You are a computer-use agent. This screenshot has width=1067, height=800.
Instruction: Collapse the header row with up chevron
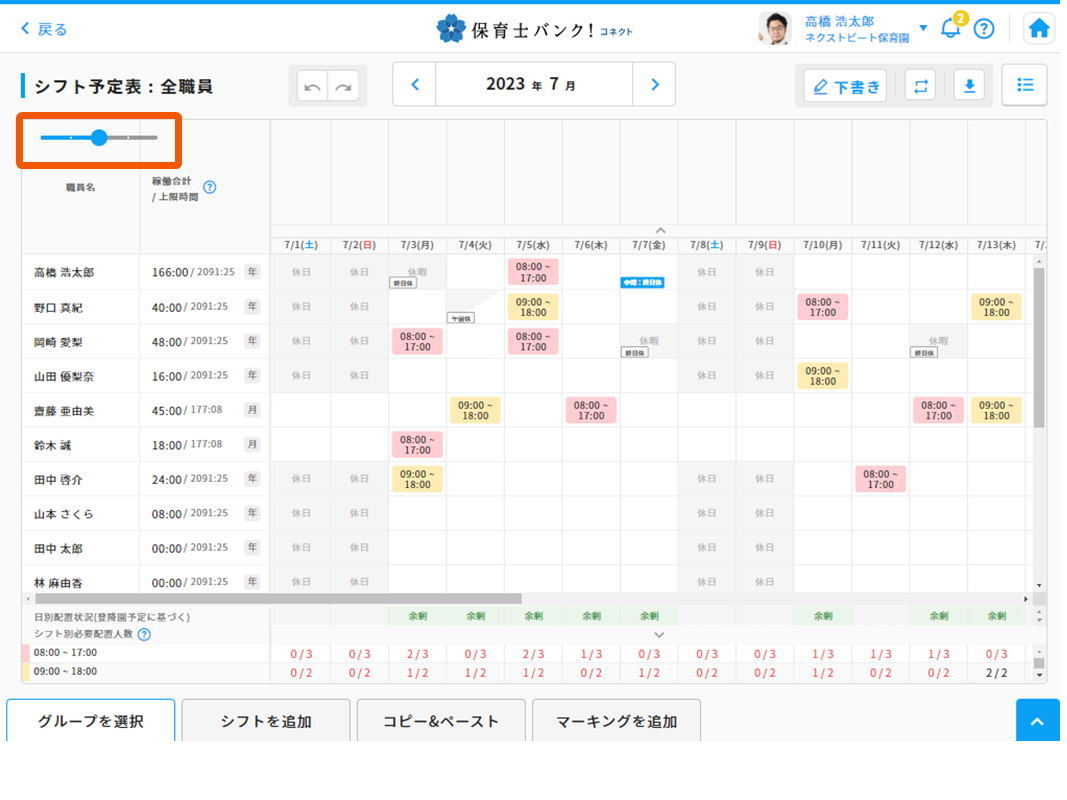click(x=659, y=231)
